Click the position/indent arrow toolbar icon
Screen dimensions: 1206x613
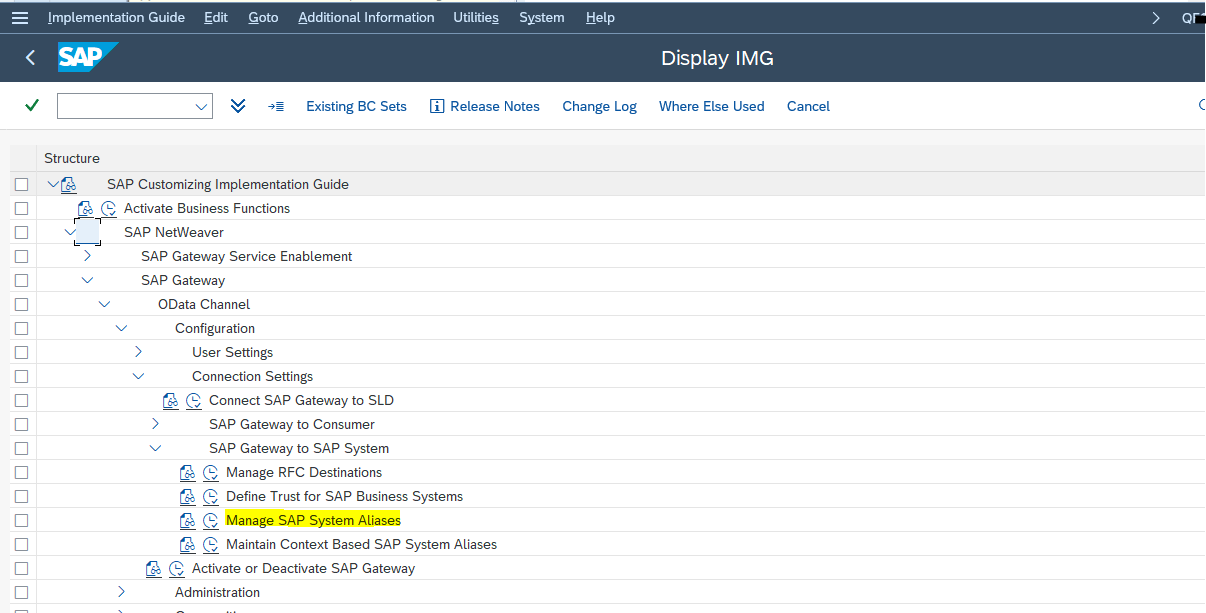276,106
